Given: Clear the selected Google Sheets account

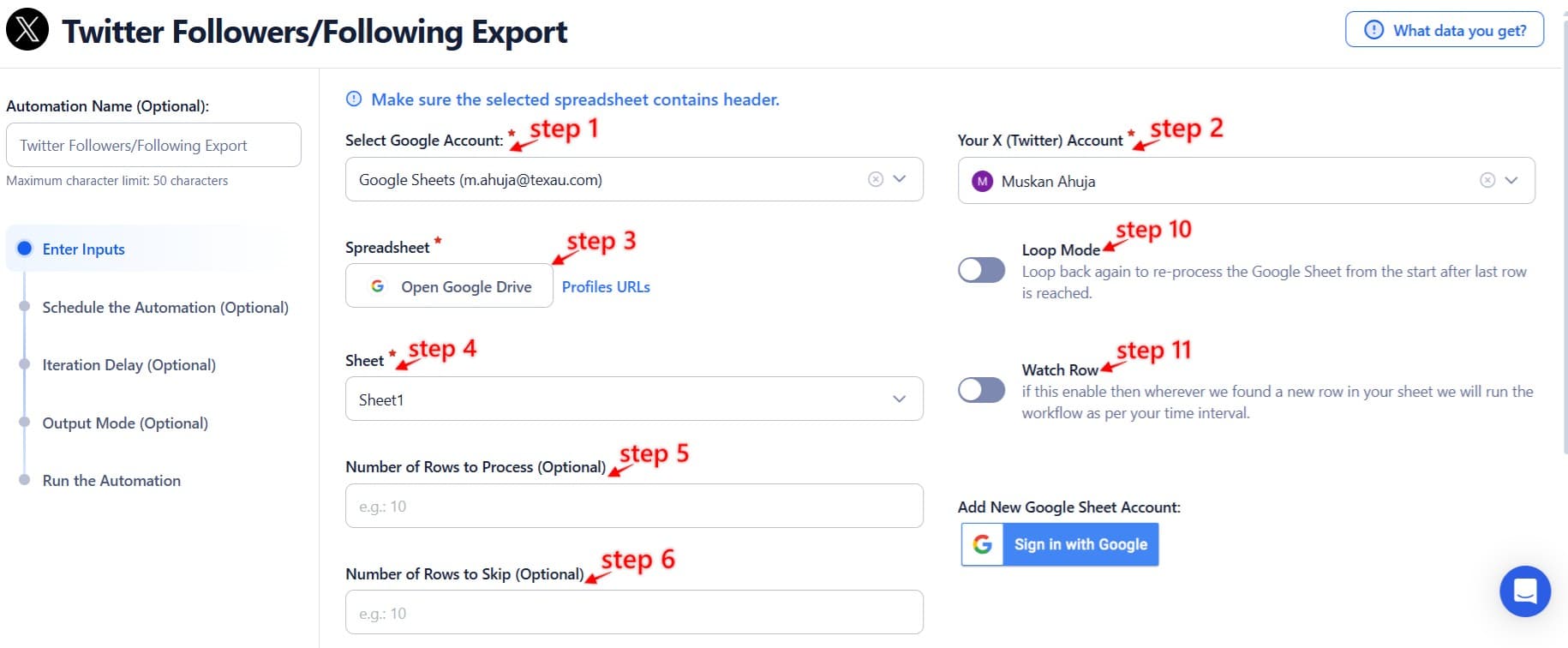Looking at the screenshot, I should tap(876, 179).
